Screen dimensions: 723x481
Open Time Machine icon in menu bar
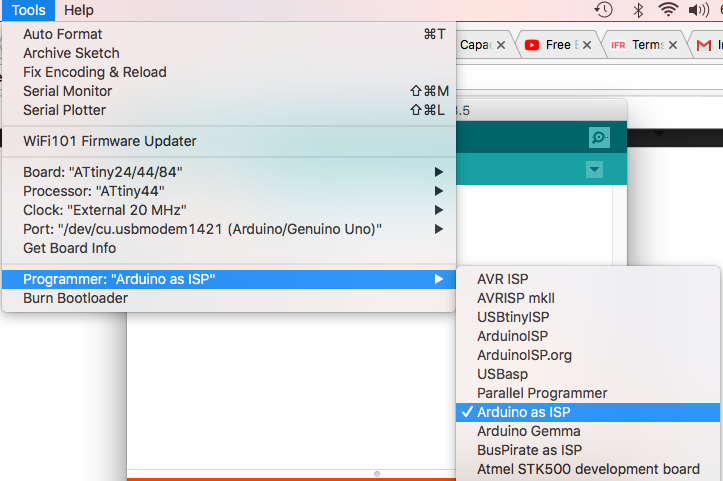point(603,10)
